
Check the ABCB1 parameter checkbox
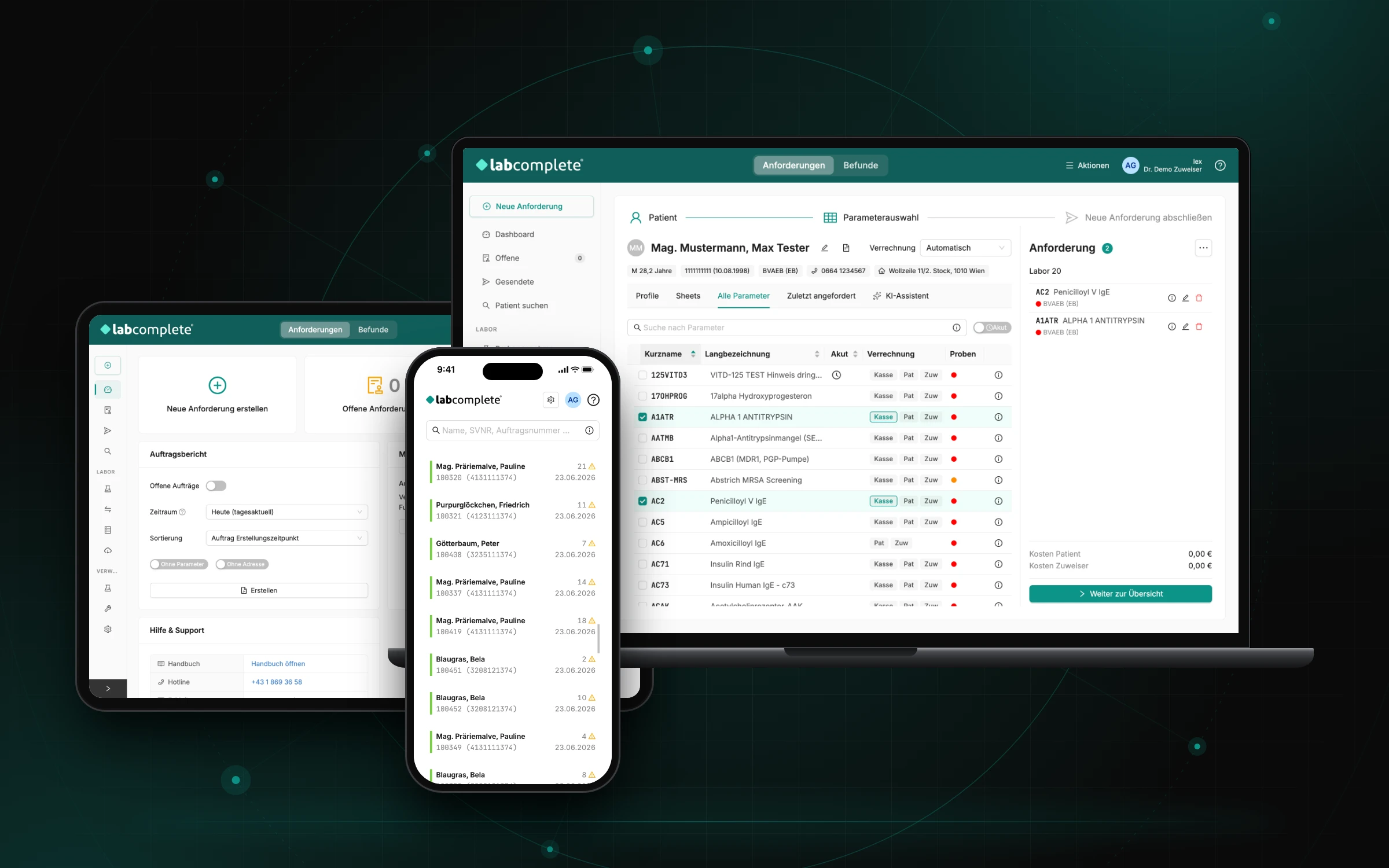[x=642, y=459]
